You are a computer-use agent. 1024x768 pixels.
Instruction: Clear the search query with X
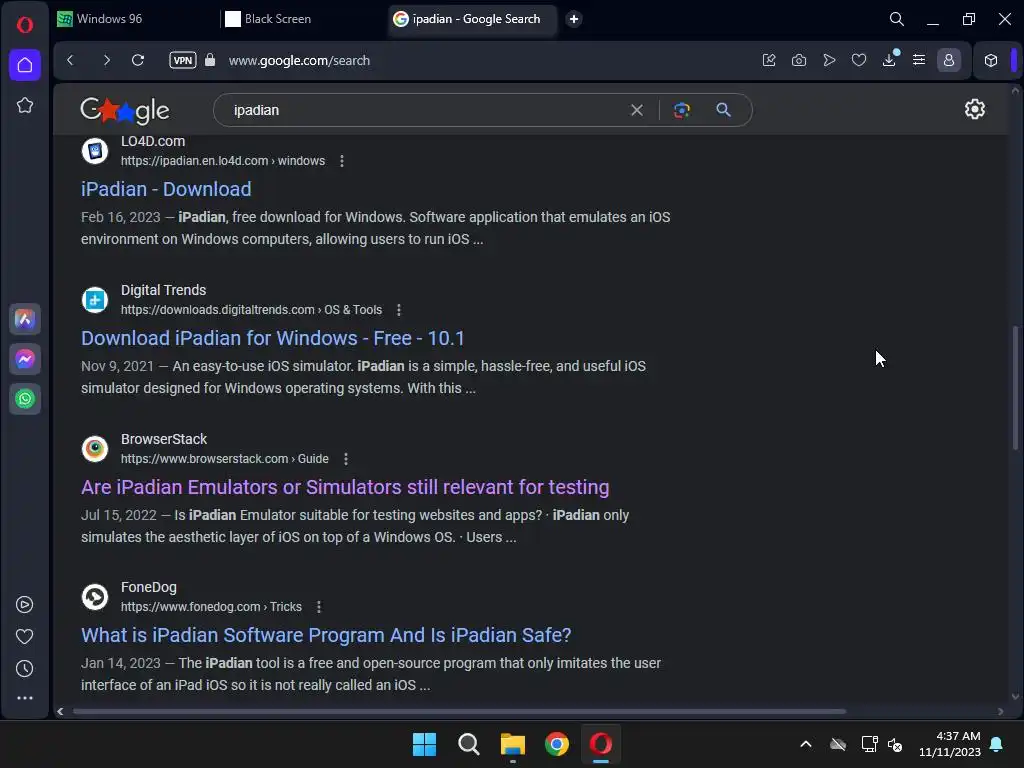tap(637, 110)
